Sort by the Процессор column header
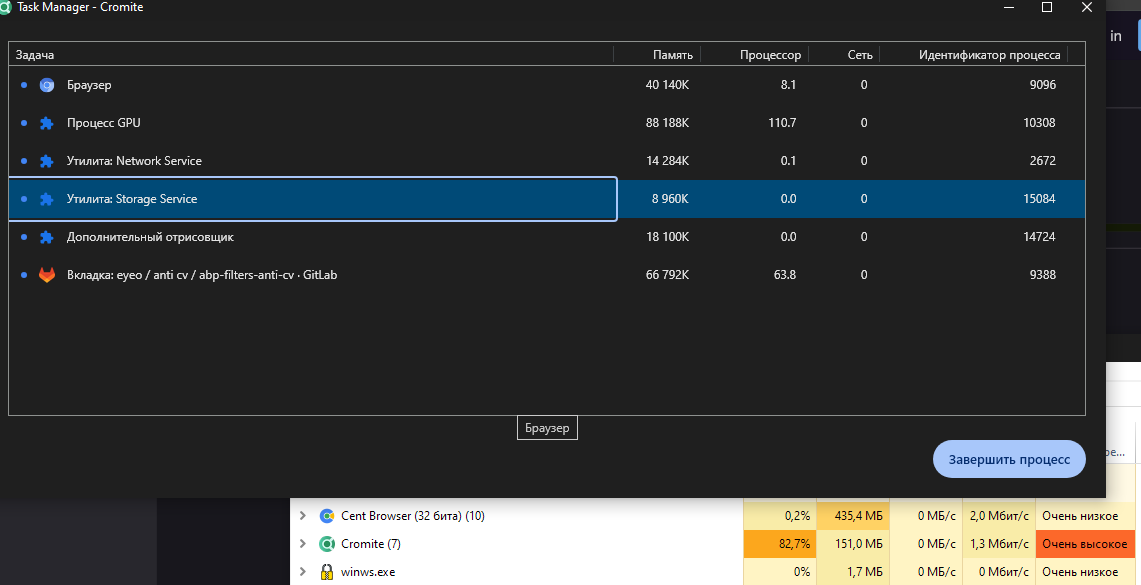 (x=770, y=55)
